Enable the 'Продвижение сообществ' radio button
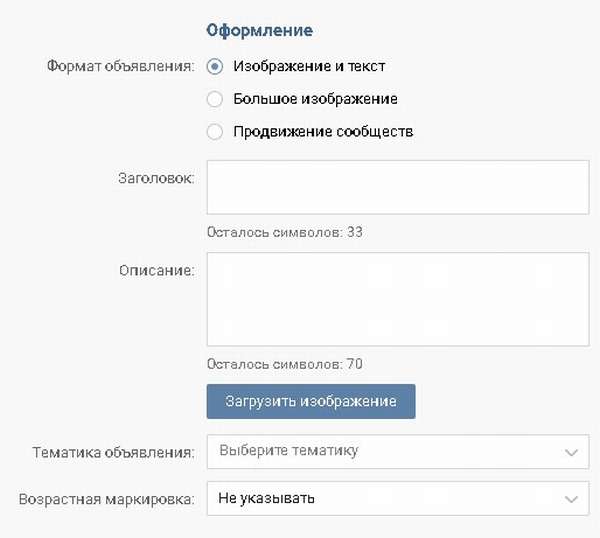Image resolution: width=600 pixels, height=538 pixels. tap(215, 131)
